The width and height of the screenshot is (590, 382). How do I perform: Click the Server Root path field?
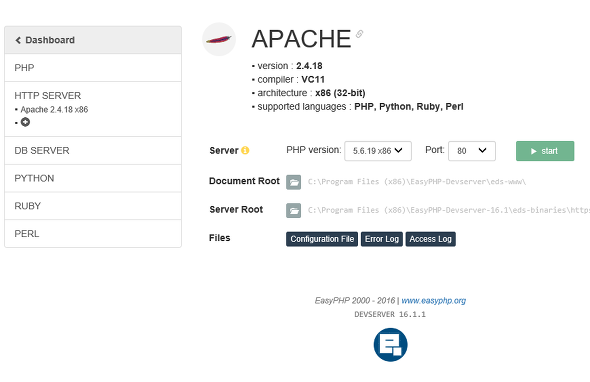pyautogui.click(x=449, y=210)
